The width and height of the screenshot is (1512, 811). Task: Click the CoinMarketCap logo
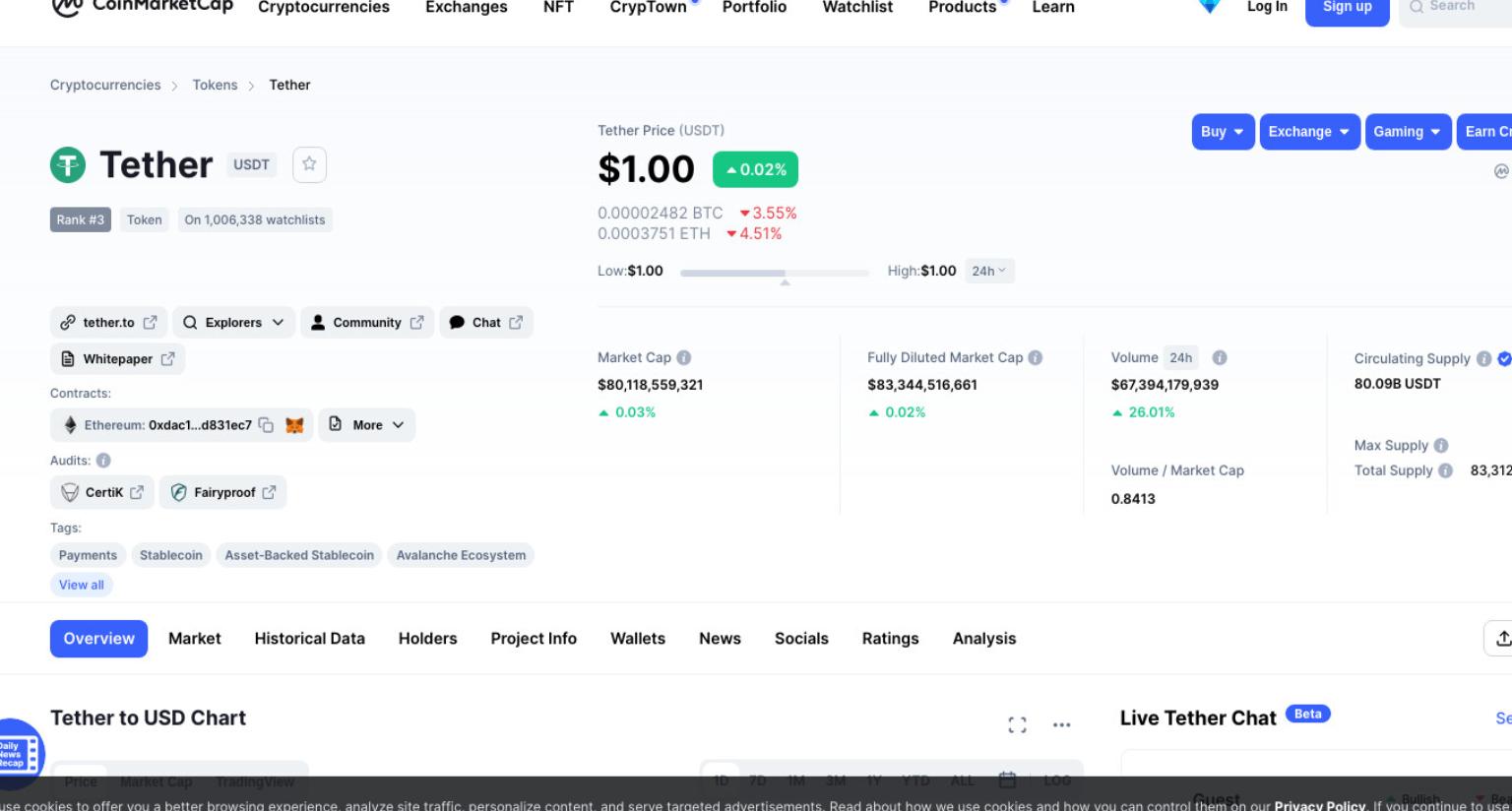pos(142,7)
